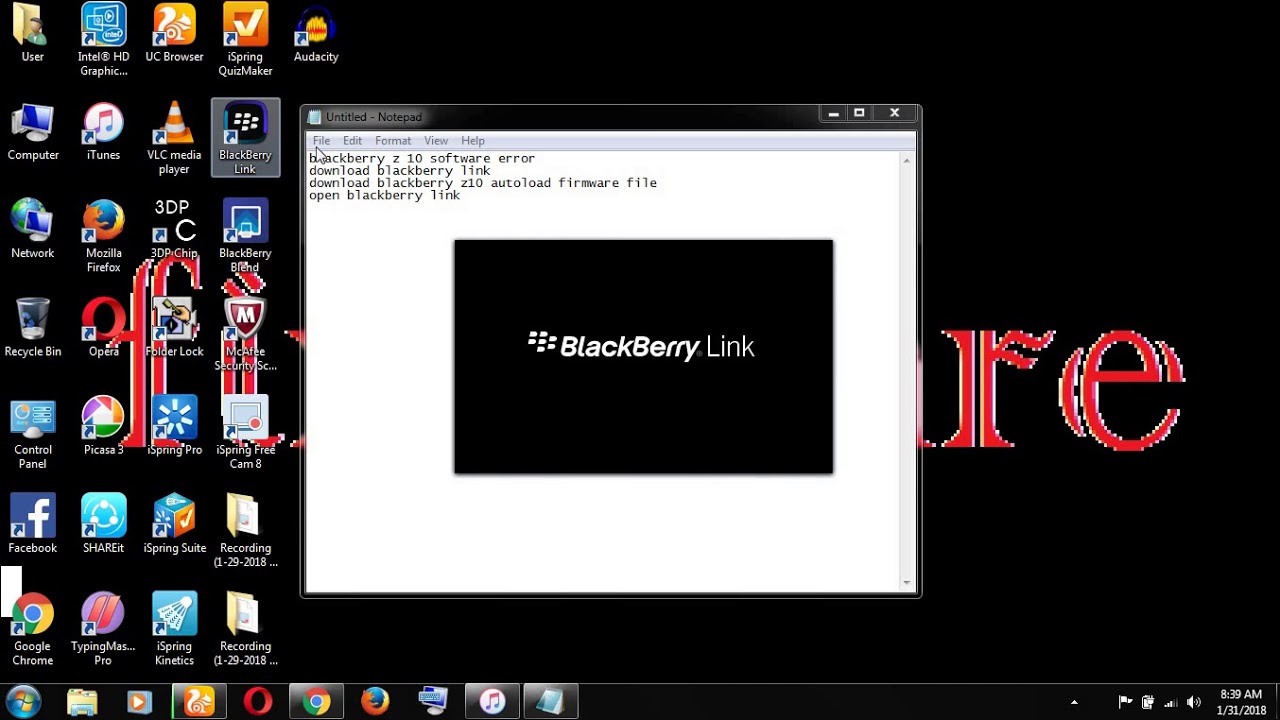The height and width of the screenshot is (720, 1280).
Task: Open the Windows Start menu
Action: (x=24, y=701)
